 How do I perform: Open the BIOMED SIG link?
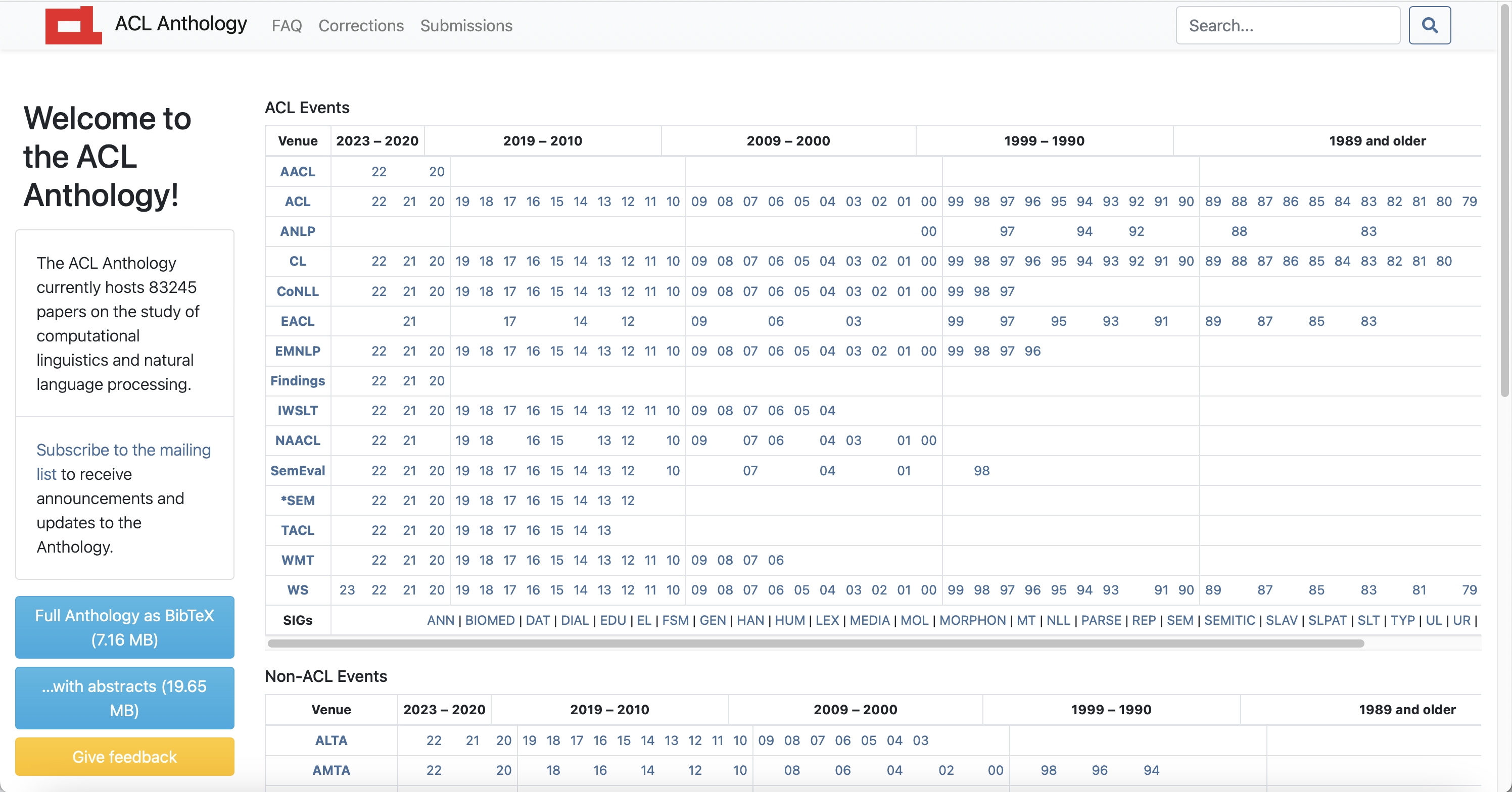[x=490, y=620]
